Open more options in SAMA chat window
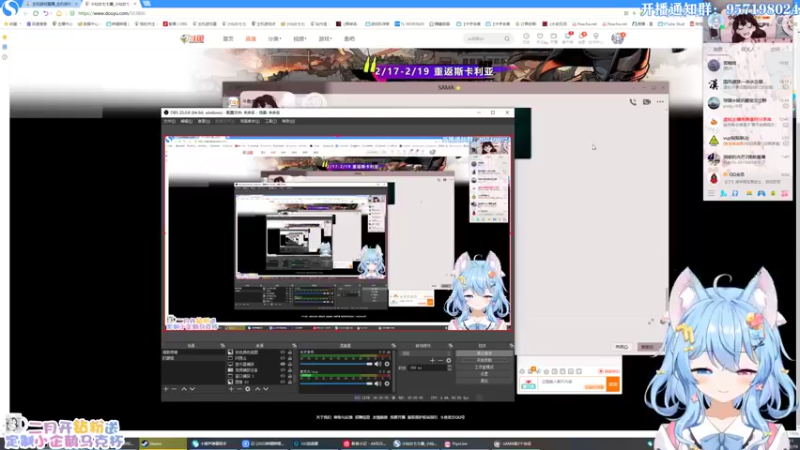The image size is (800, 450). (x=660, y=102)
